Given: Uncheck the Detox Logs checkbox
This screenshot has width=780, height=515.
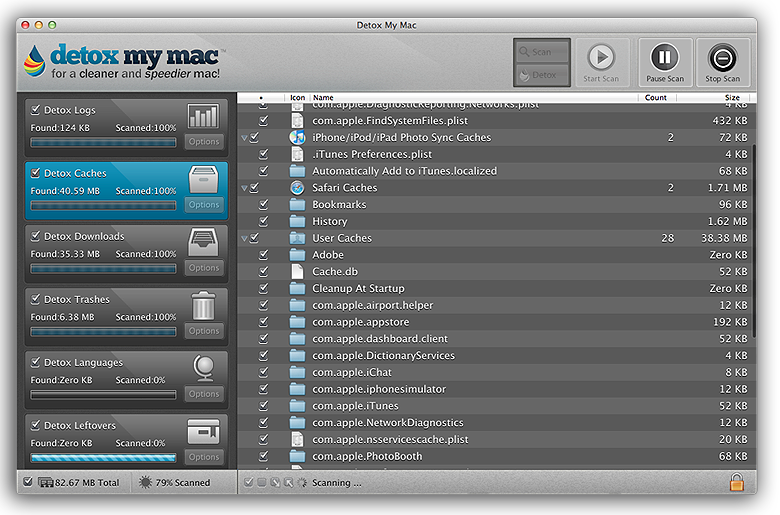Looking at the screenshot, I should (x=36, y=110).
